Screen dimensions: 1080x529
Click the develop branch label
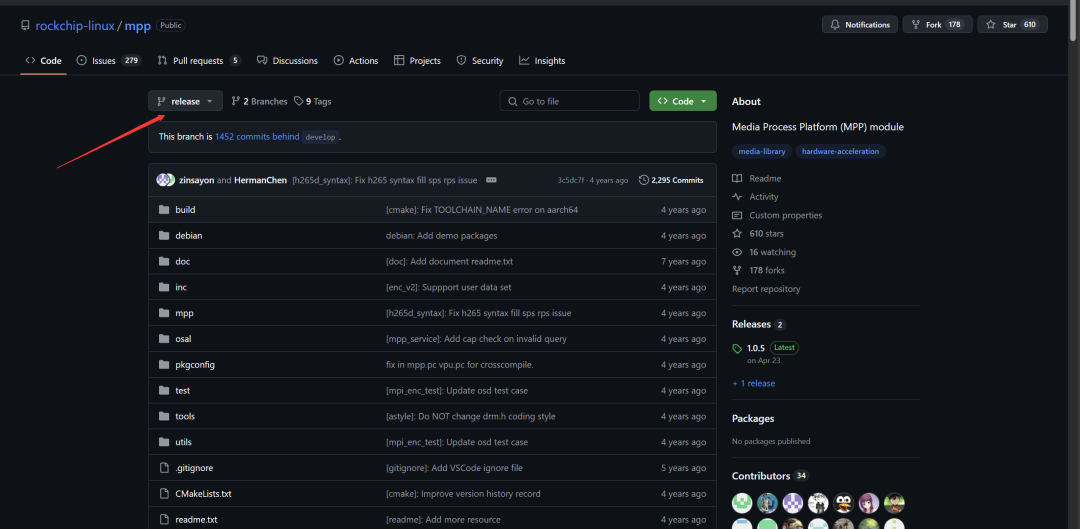(320, 137)
